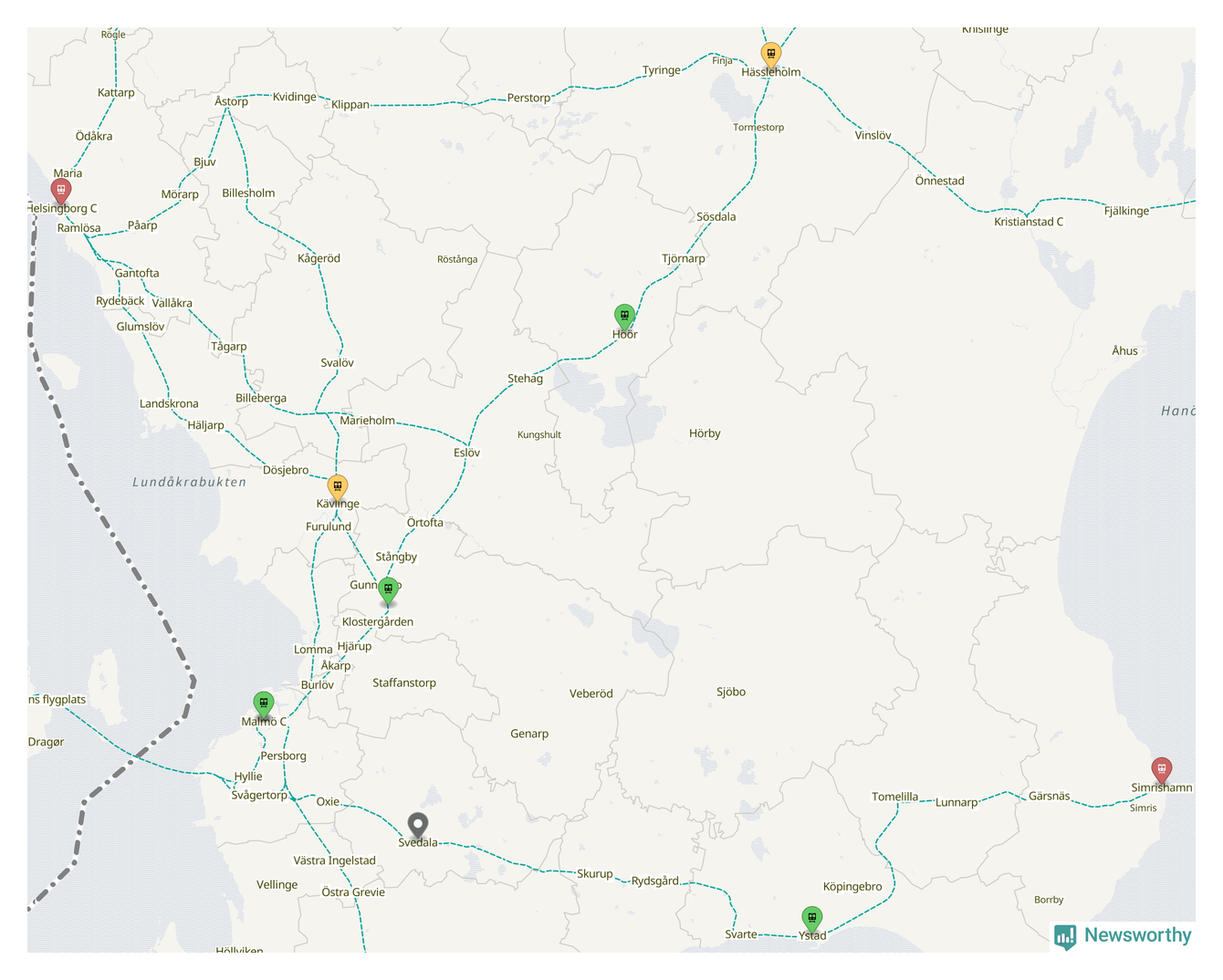Image resolution: width=1223 pixels, height=980 pixels.
Task: Click the red train marker at Helsingborg C
Action: pyautogui.click(x=61, y=192)
